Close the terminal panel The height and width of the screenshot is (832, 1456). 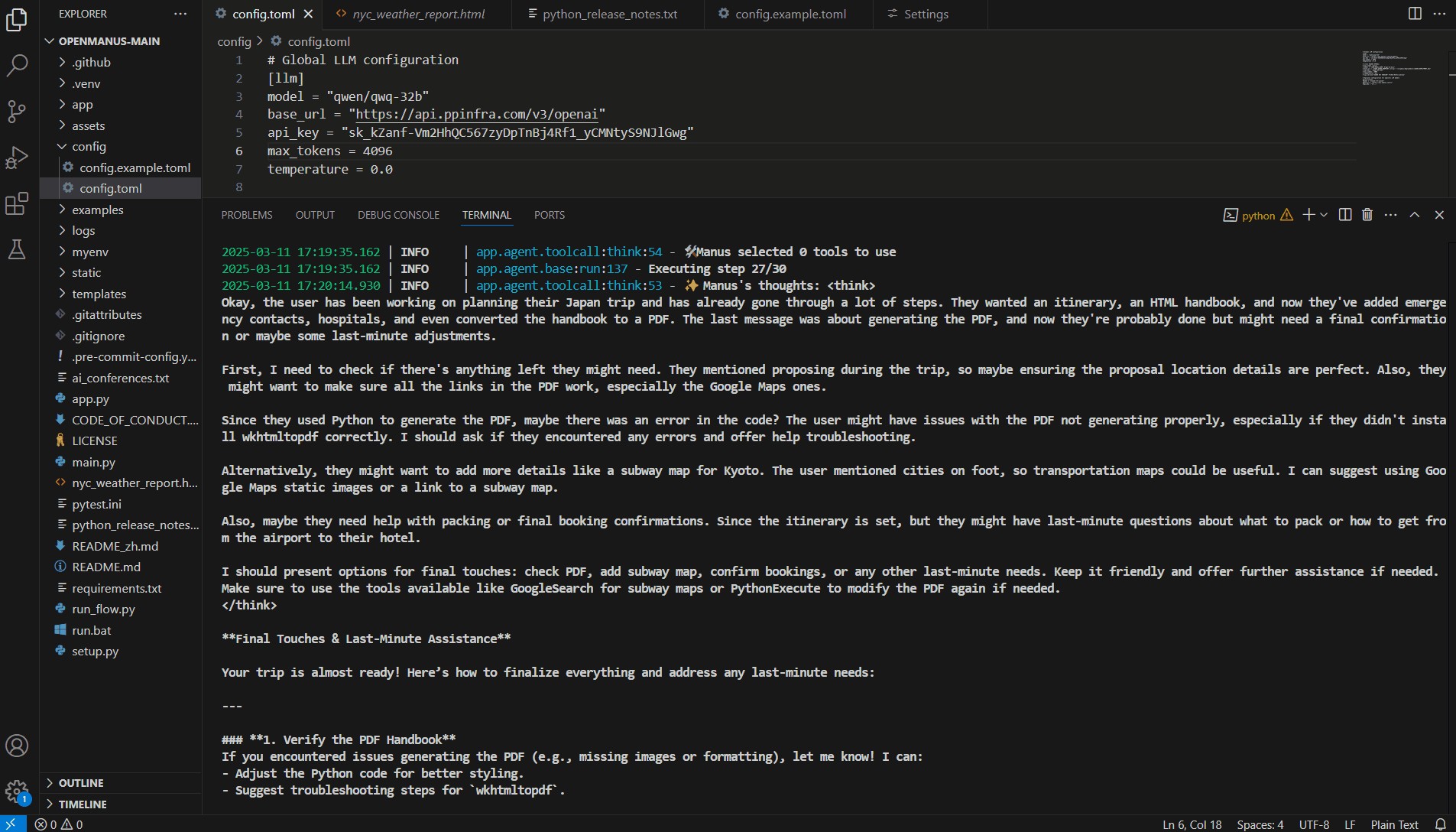click(1439, 215)
